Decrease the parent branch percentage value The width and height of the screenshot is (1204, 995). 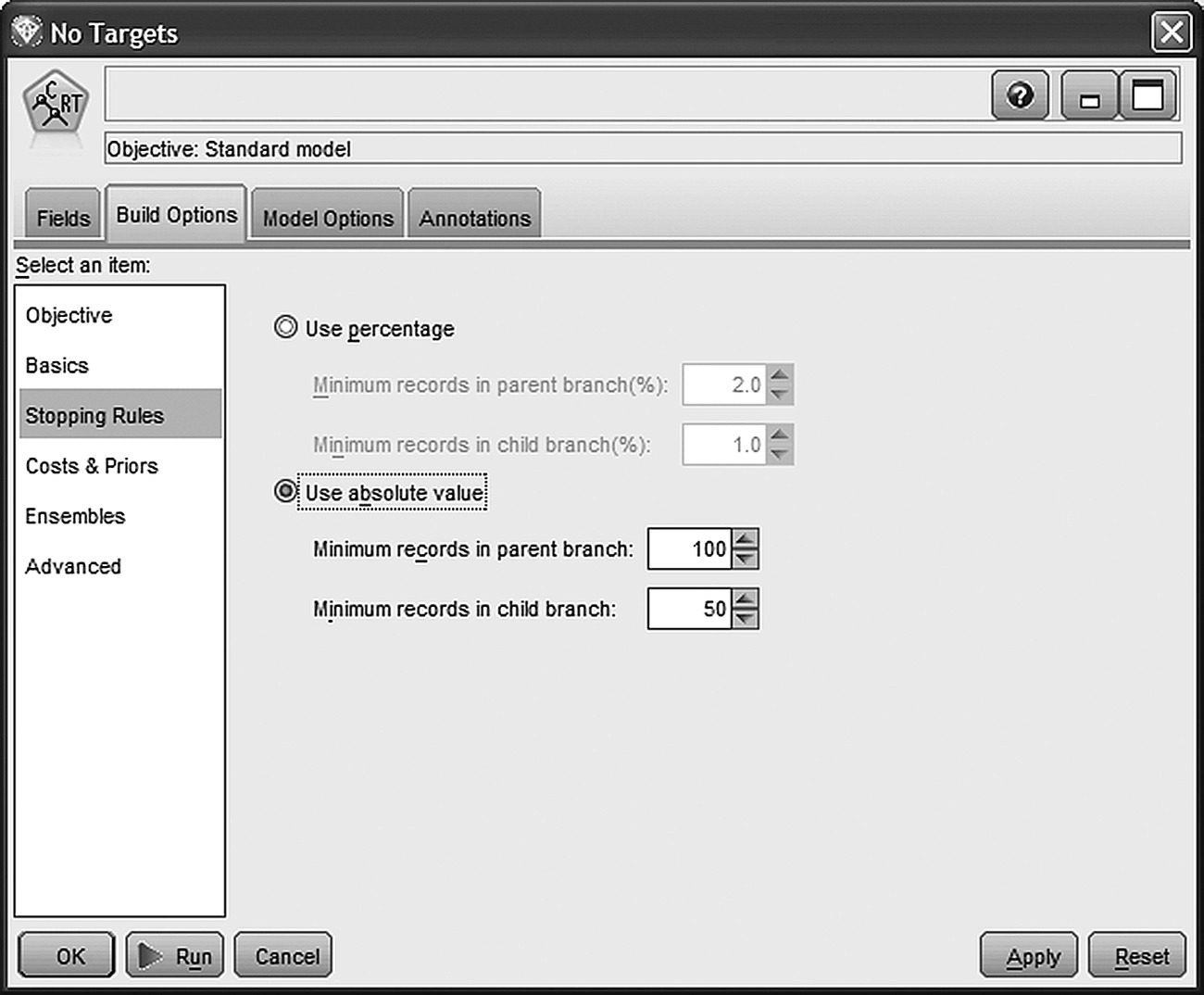coord(781,395)
